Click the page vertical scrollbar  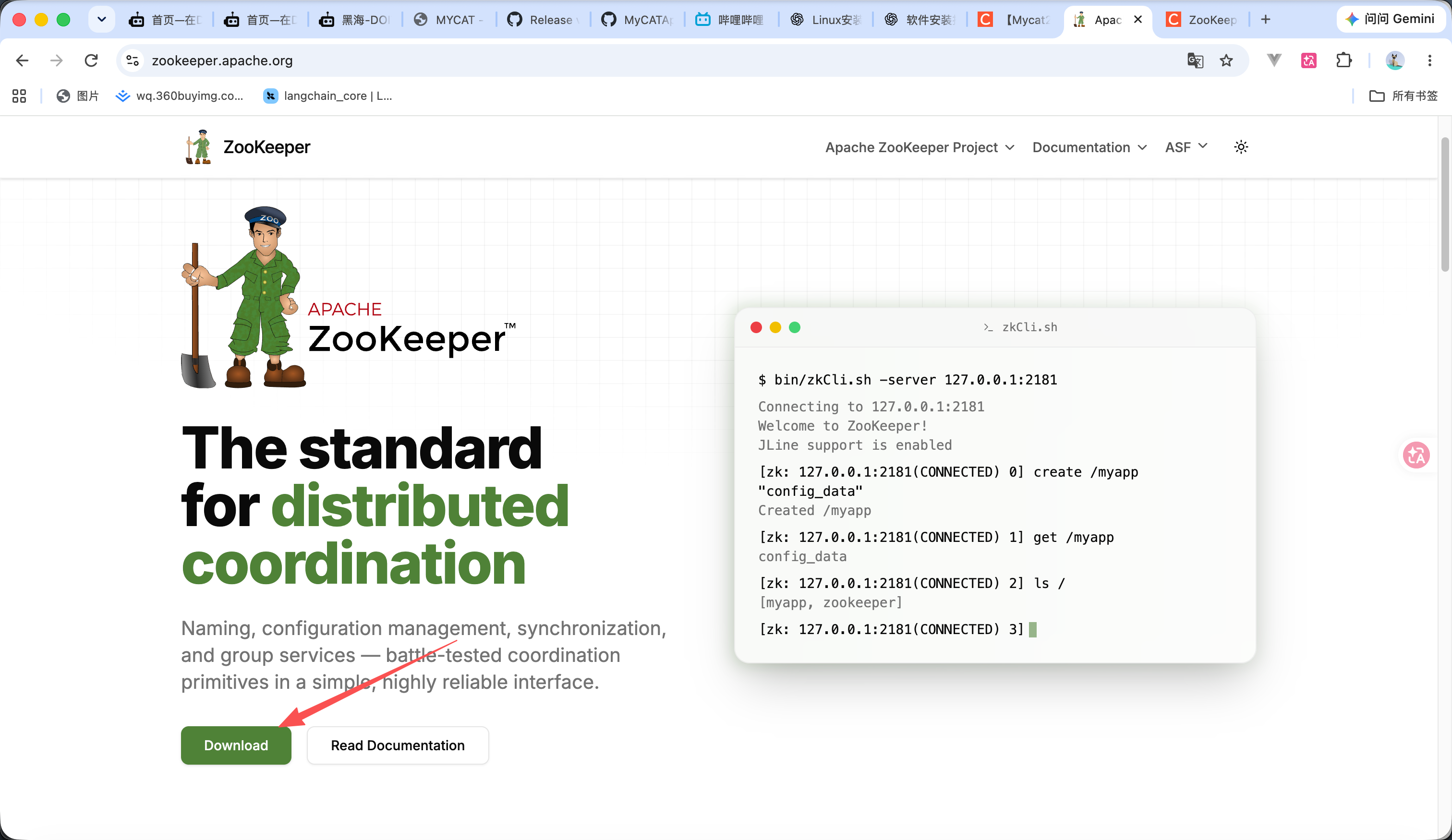tap(1444, 204)
